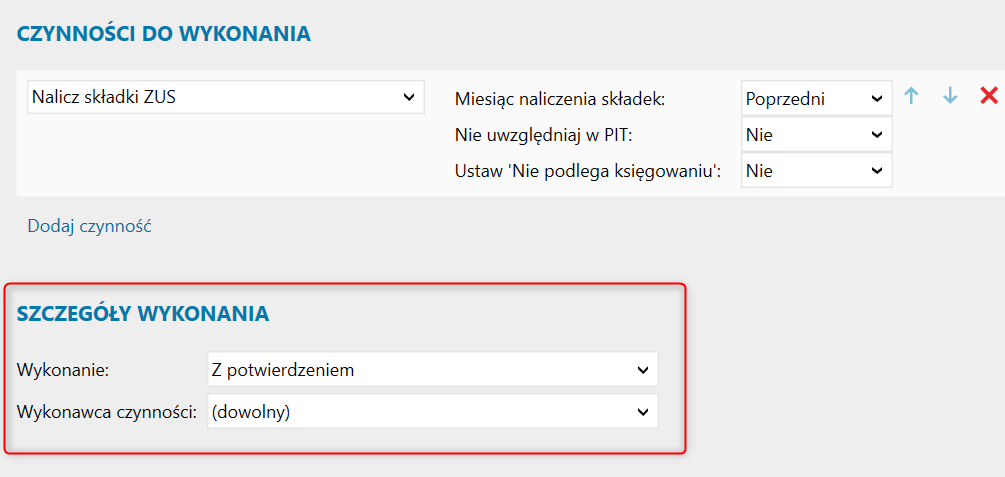Image resolution: width=1005 pixels, height=477 pixels.
Task: Delete the action with the red X
Action: pyautogui.click(x=989, y=96)
